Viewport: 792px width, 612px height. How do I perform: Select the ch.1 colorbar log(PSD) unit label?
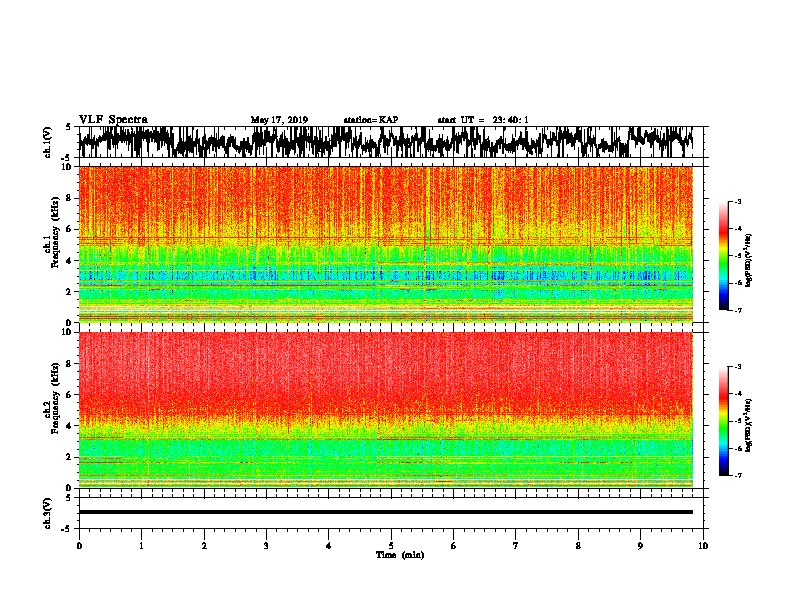(749, 260)
